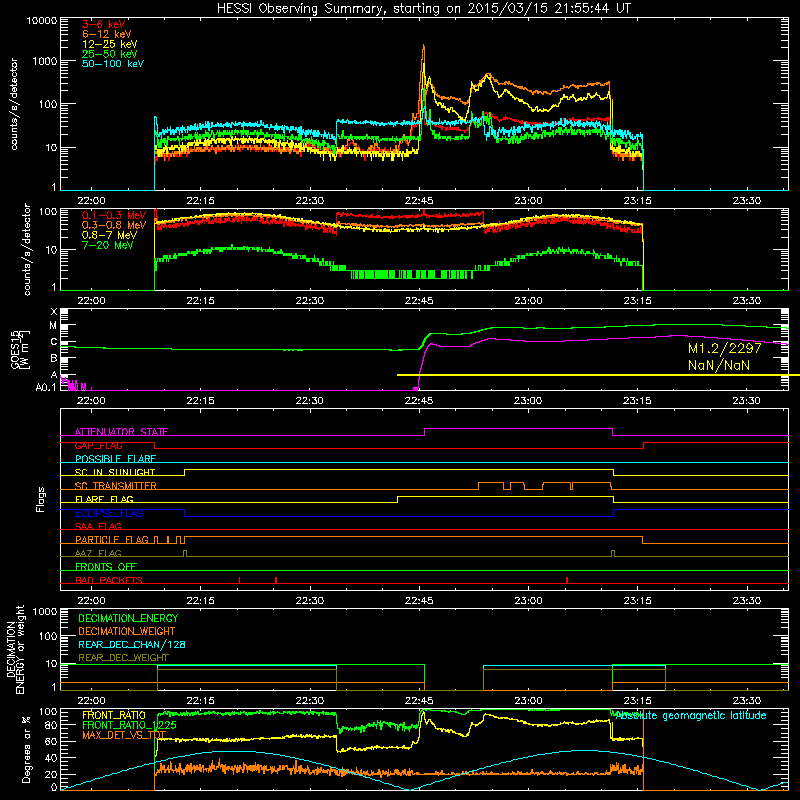Select the BAD_PACKETS flag label

tap(109, 580)
